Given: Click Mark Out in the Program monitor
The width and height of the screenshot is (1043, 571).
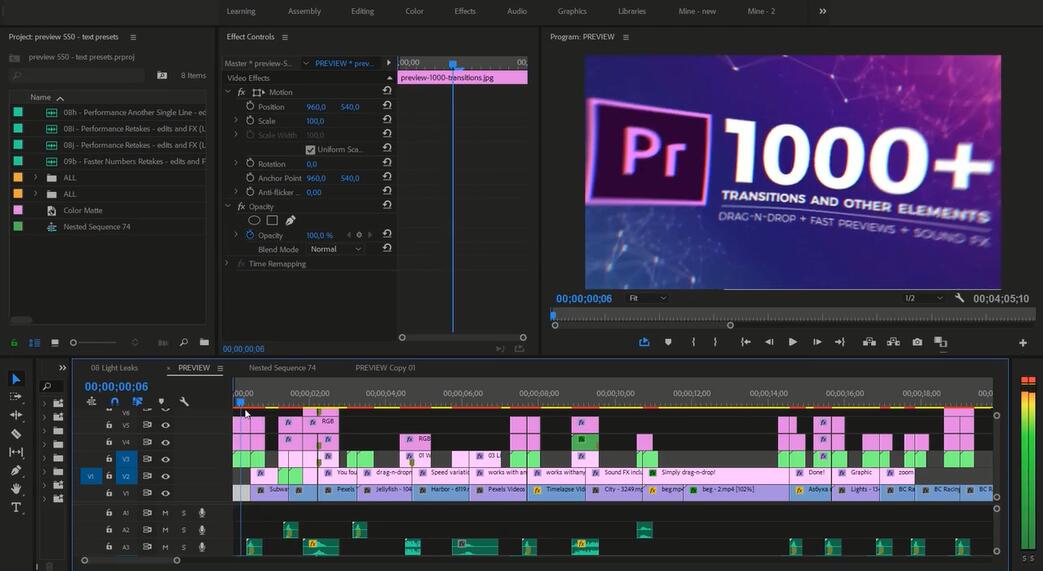Looking at the screenshot, I should (x=715, y=342).
